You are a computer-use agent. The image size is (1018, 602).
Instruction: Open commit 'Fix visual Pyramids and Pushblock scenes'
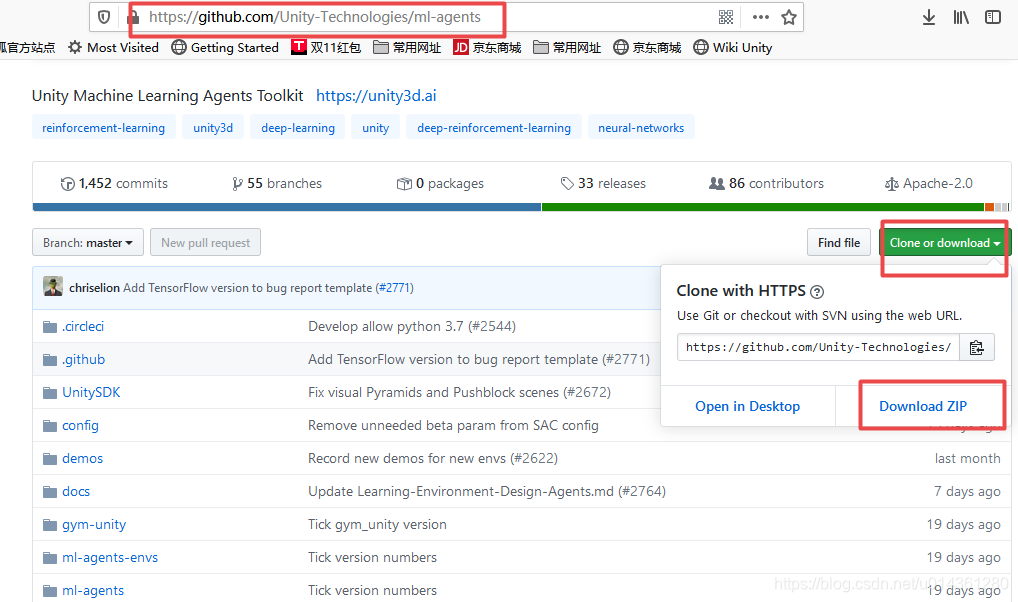tap(459, 393)
